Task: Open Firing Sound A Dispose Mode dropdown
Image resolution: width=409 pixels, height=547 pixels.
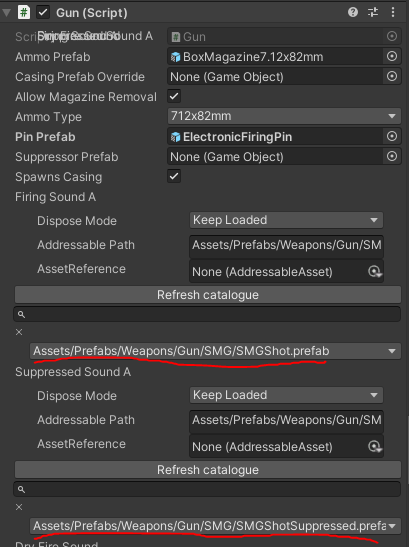Action: [x=286, y=220]
